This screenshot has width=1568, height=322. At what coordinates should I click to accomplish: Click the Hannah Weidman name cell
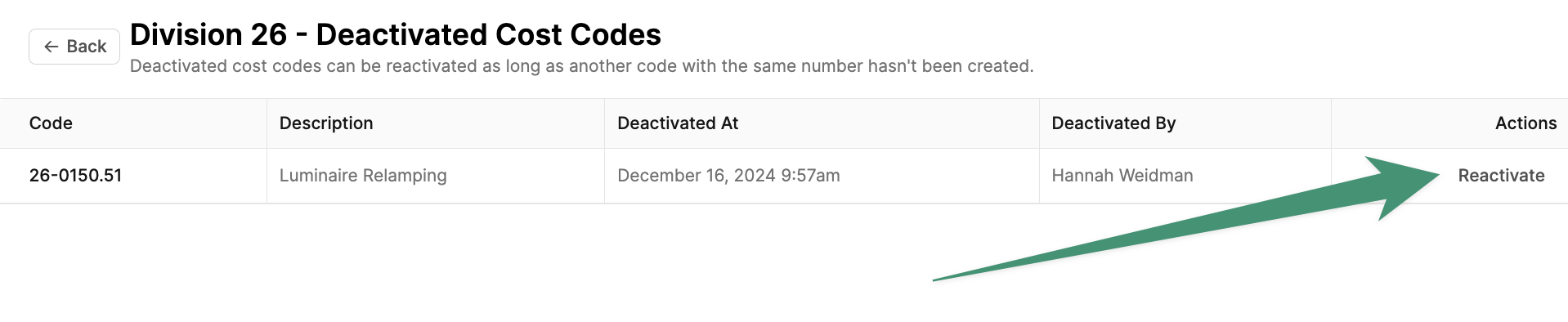pyautogui.click(x=1122, y=176)
